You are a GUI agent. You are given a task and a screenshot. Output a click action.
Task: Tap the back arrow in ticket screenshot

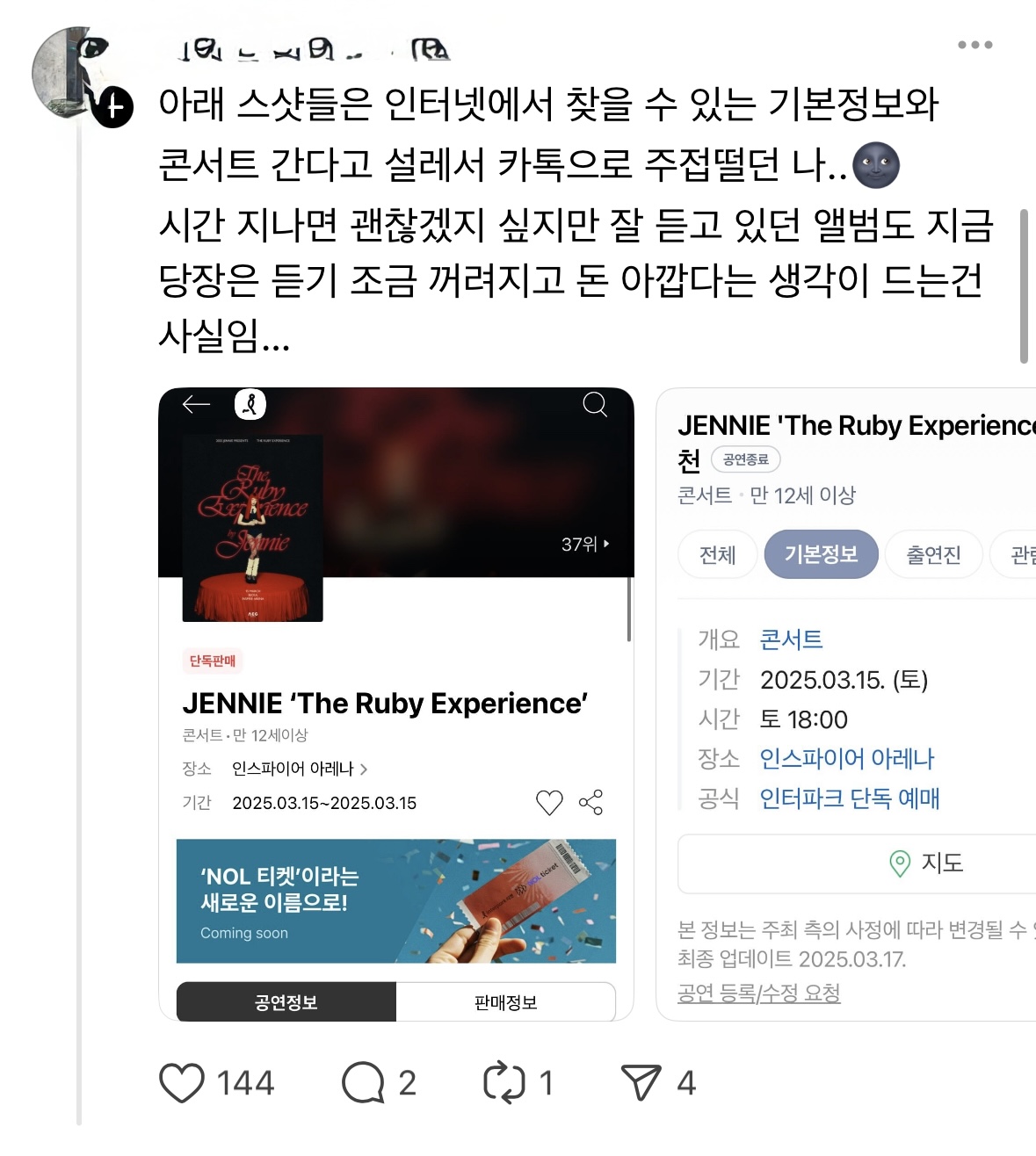196,404
